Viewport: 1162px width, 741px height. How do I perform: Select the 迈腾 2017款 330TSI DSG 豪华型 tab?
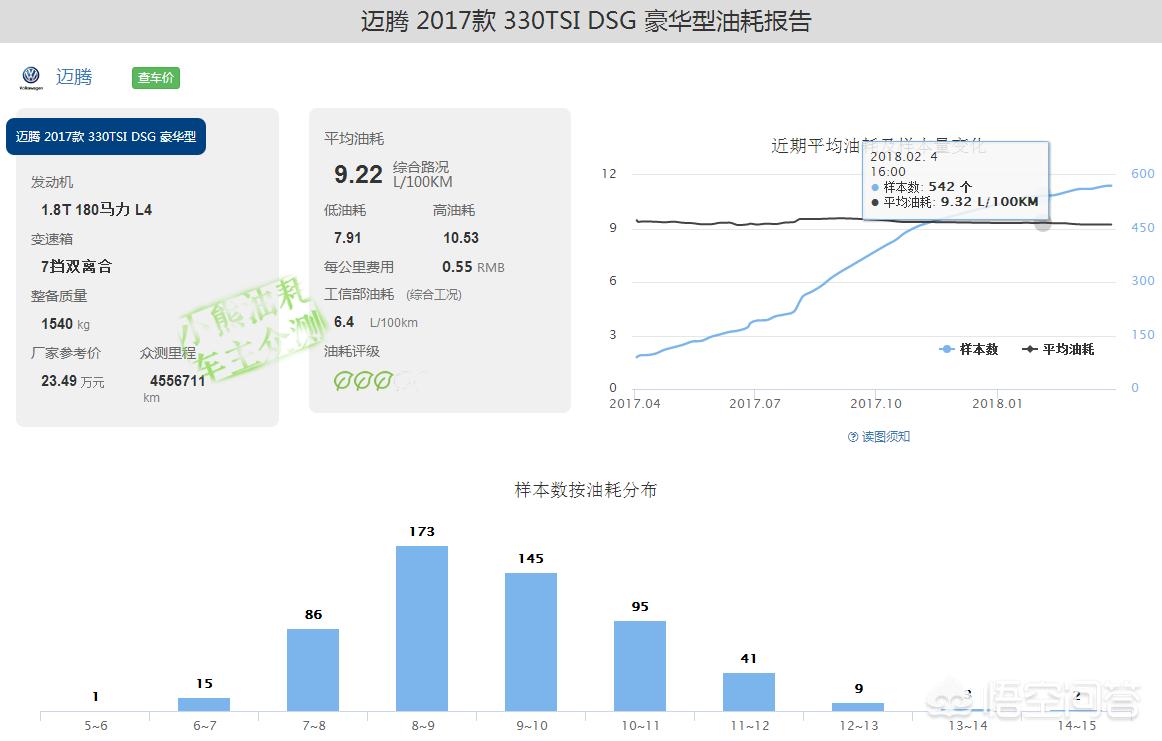pyautogui.click(x=106, y=136)
